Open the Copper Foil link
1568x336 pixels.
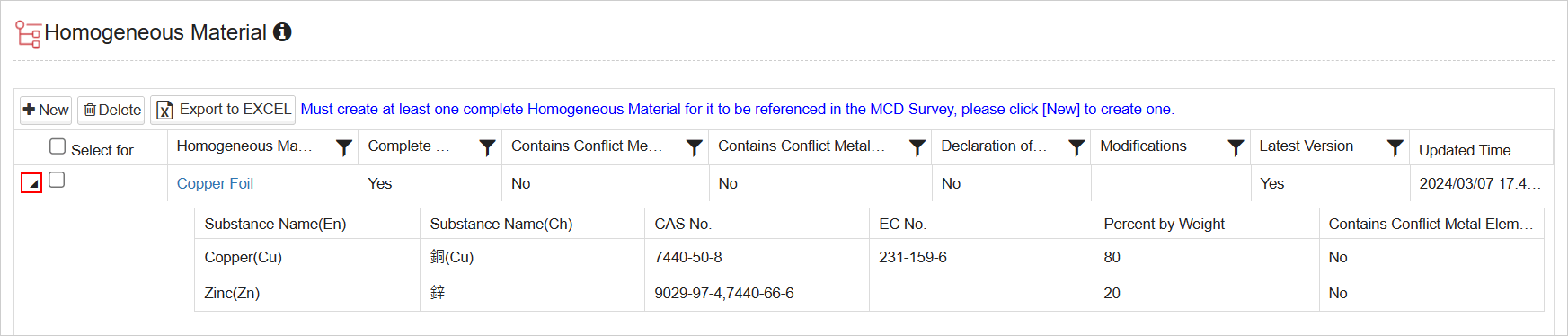(215, 183)
